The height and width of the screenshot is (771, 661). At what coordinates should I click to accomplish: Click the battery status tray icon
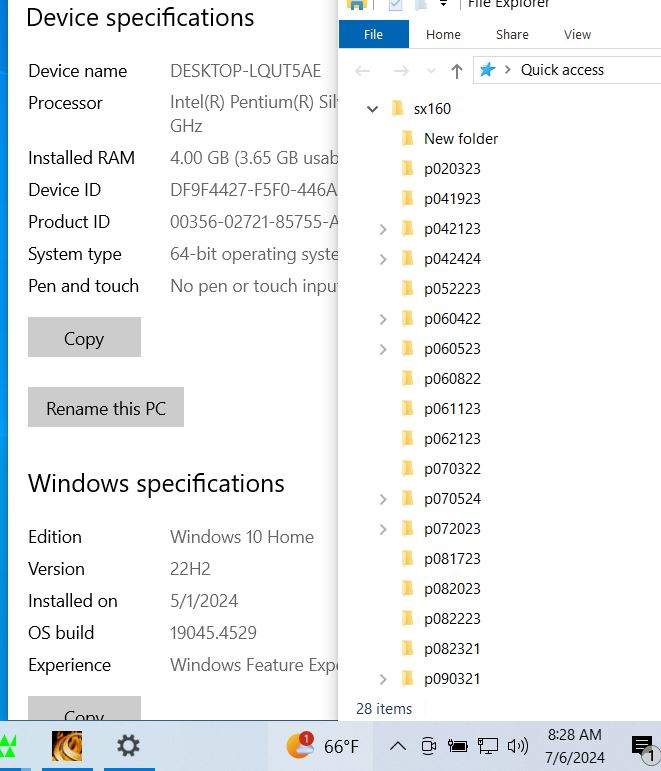pos(457,746)
